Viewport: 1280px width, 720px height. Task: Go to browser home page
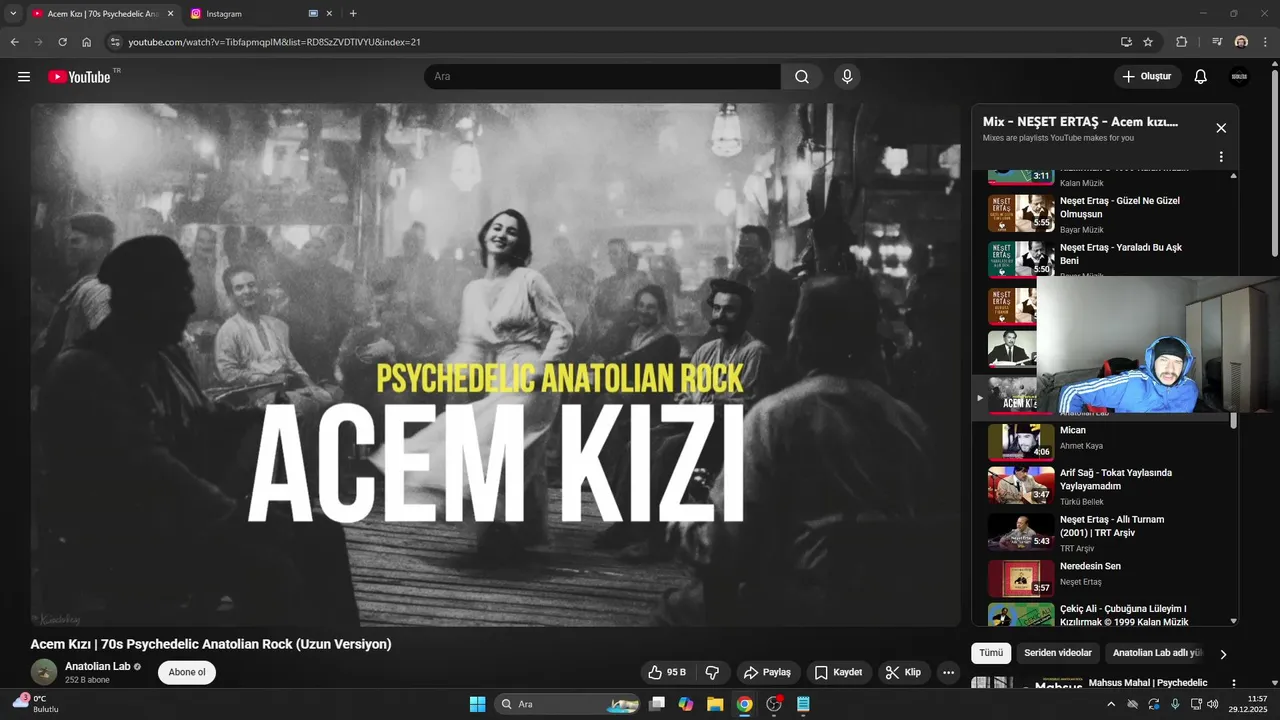point(86,42)
